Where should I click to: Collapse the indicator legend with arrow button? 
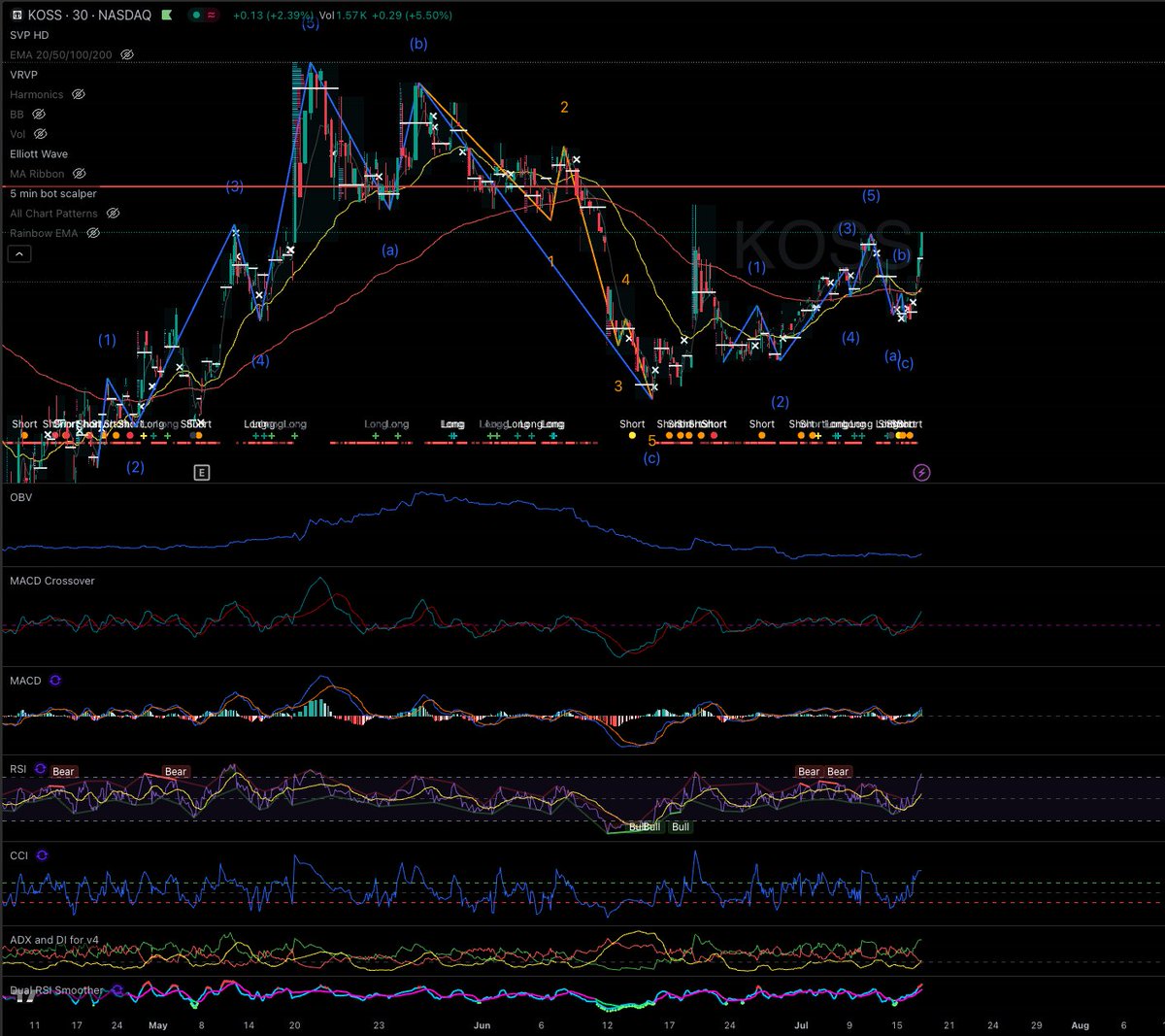(19, 254)
